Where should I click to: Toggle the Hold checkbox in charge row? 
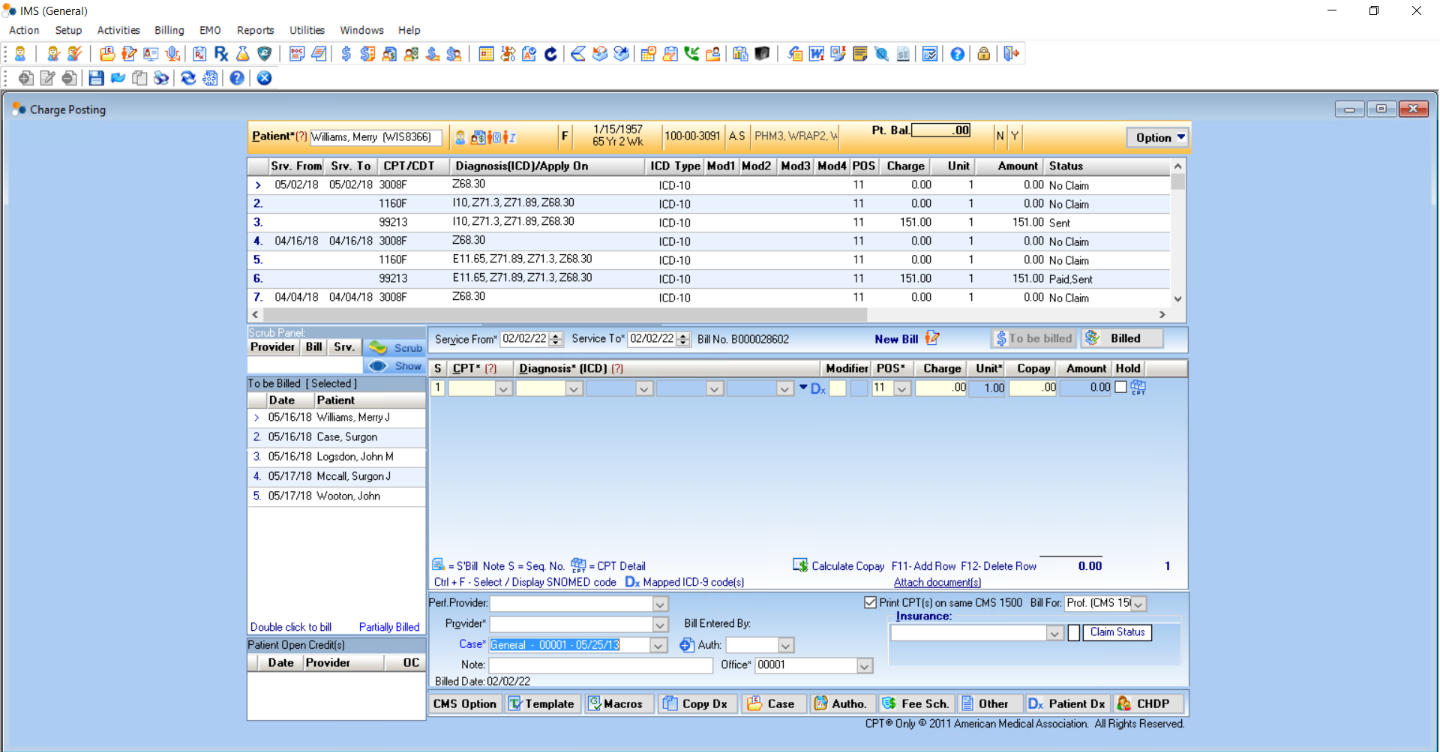pyautogui.click(x=1120, y=388)
